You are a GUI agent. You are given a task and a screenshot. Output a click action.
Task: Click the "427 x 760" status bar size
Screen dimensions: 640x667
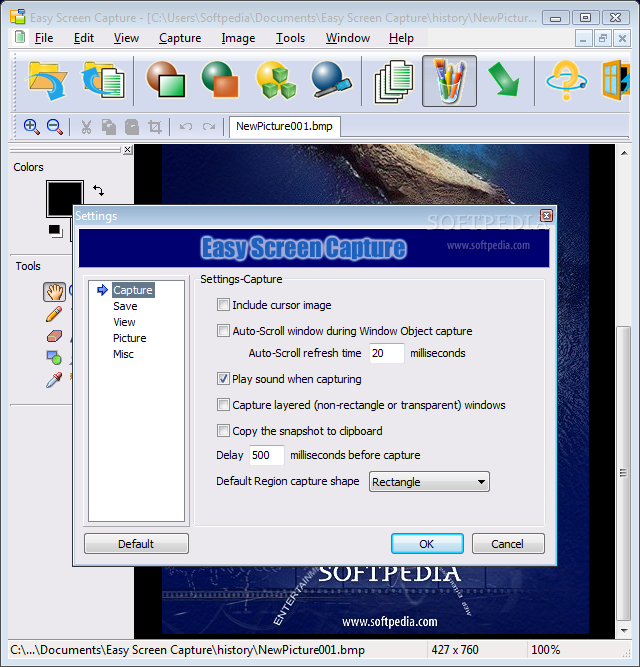click(x=455, y=650)
